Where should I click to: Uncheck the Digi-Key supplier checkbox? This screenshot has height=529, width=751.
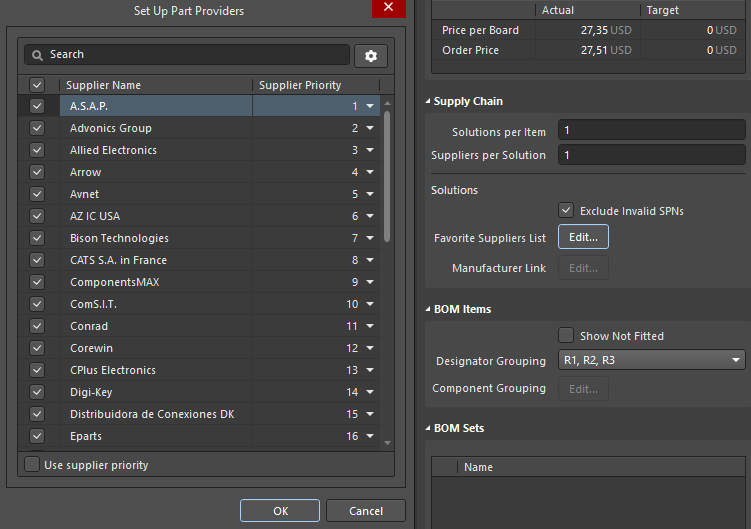tap(37, 392)
